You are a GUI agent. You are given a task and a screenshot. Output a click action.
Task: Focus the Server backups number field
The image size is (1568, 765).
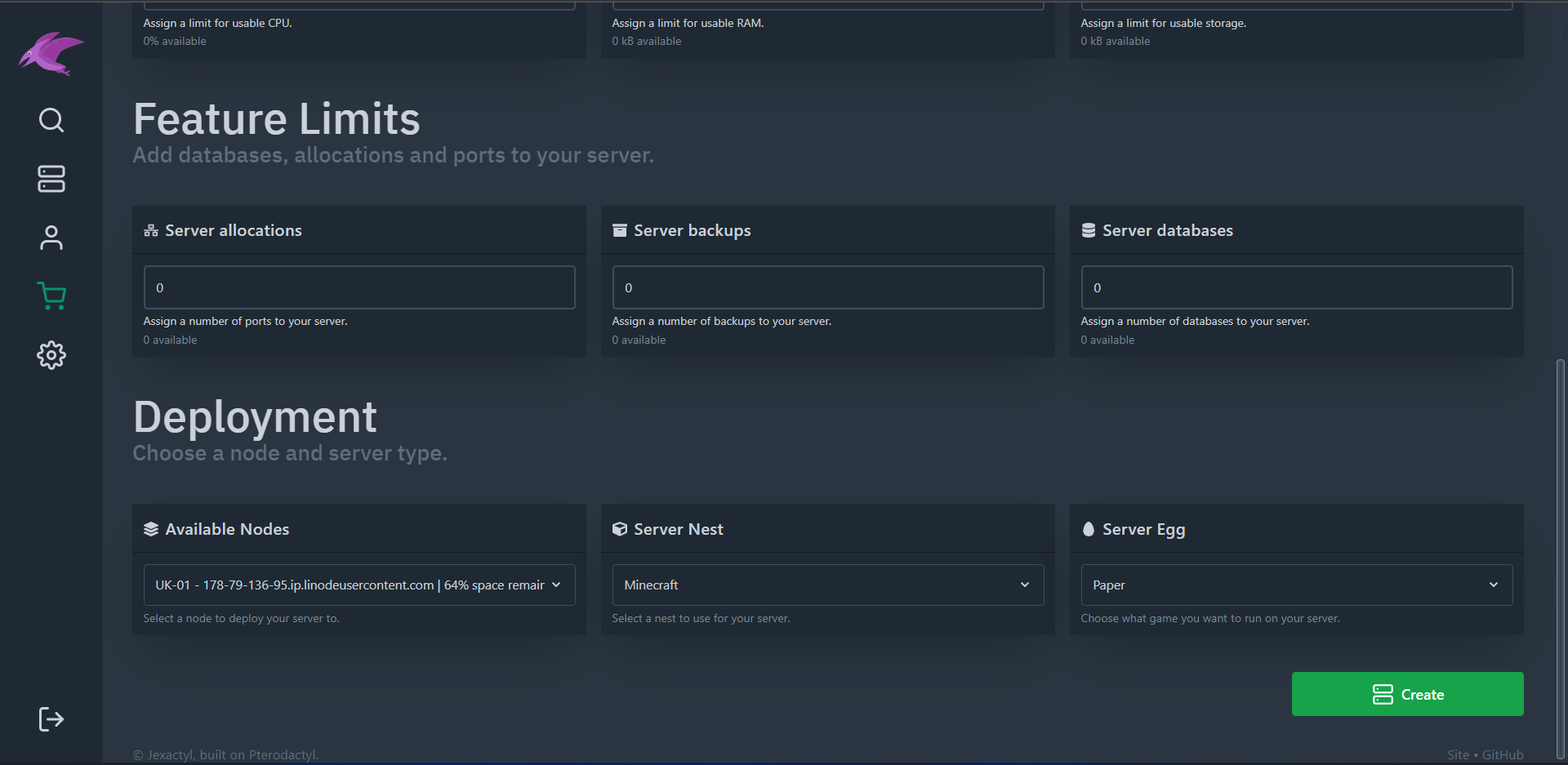pos(827,287)
